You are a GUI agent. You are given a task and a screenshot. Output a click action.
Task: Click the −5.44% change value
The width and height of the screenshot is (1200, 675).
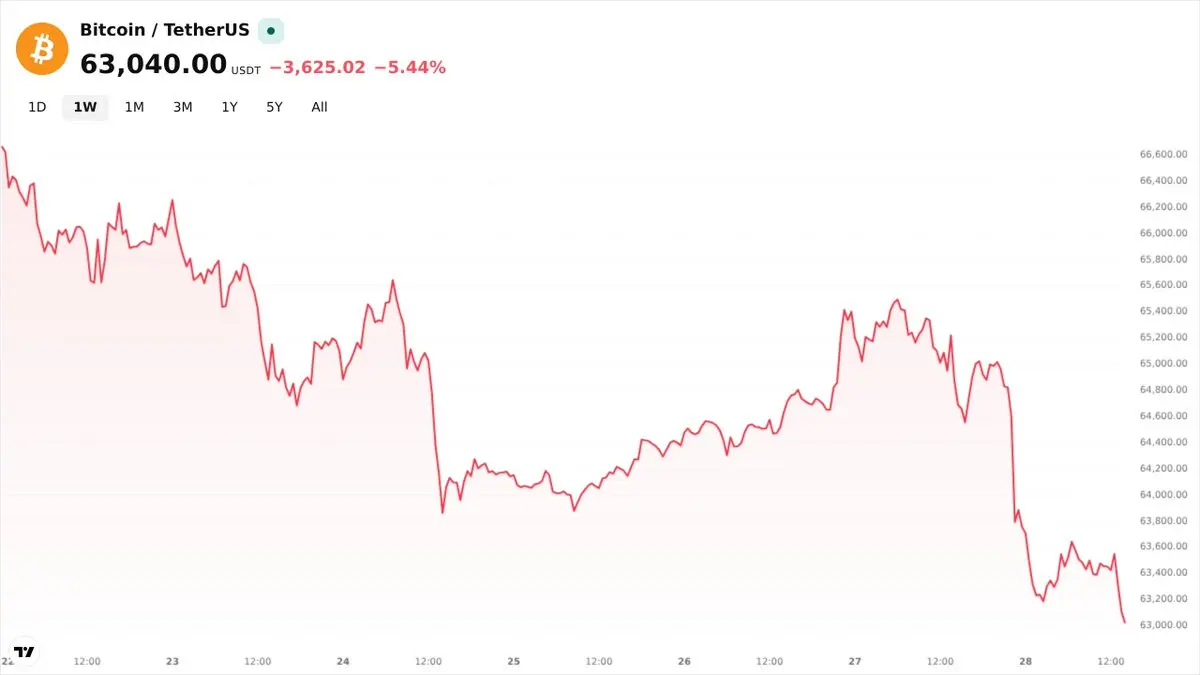click(x=410, y=68)
